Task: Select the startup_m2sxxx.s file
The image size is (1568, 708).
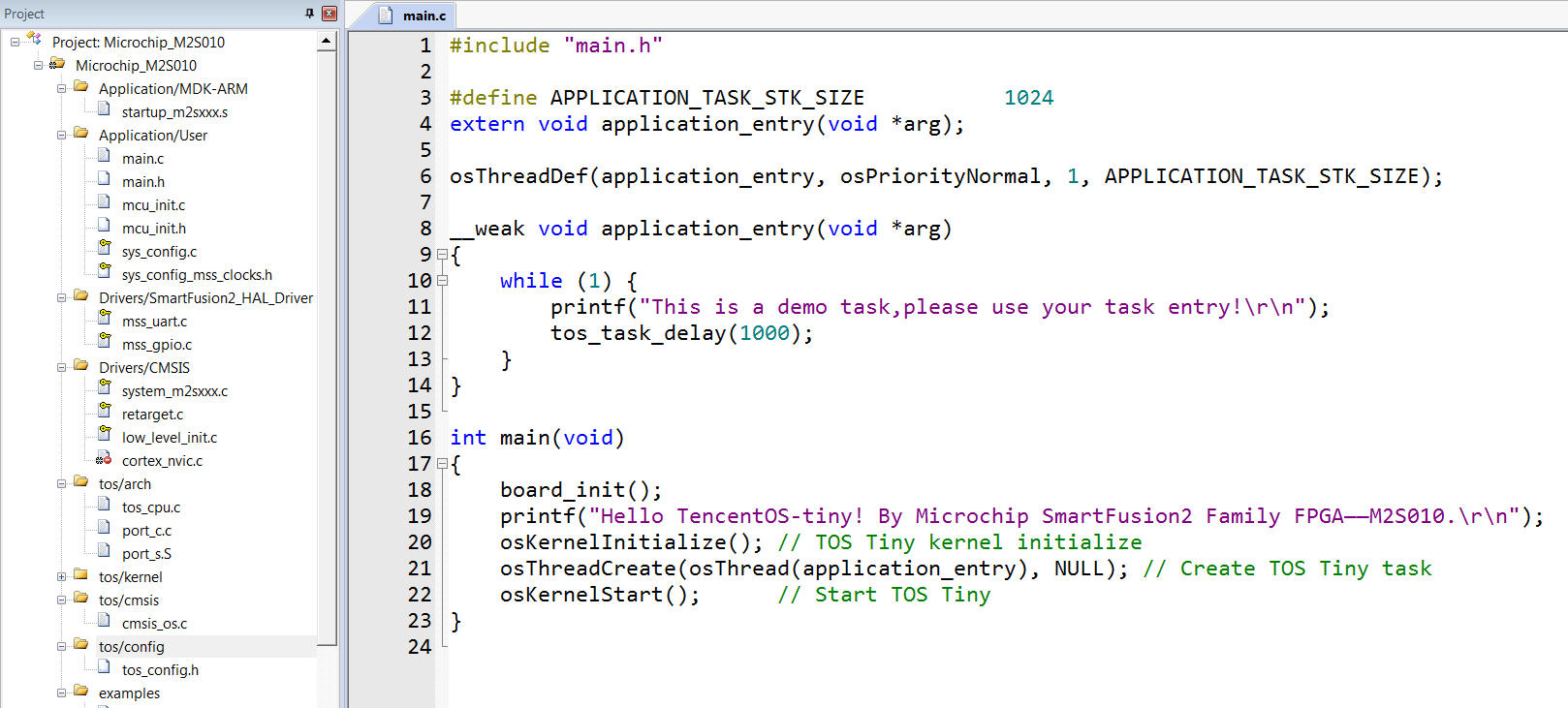Action: point(174,112)
